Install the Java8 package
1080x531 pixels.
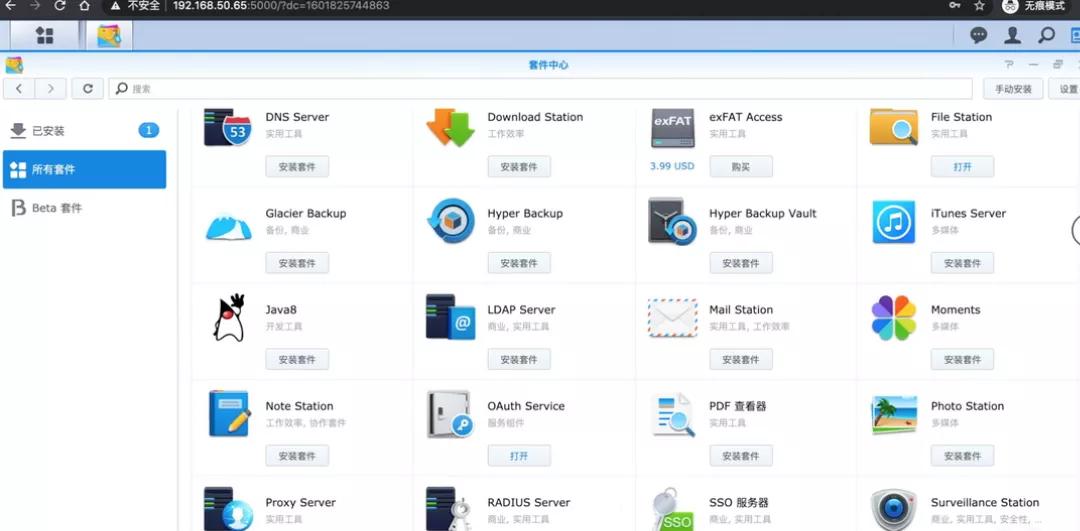tap(297, 360)
